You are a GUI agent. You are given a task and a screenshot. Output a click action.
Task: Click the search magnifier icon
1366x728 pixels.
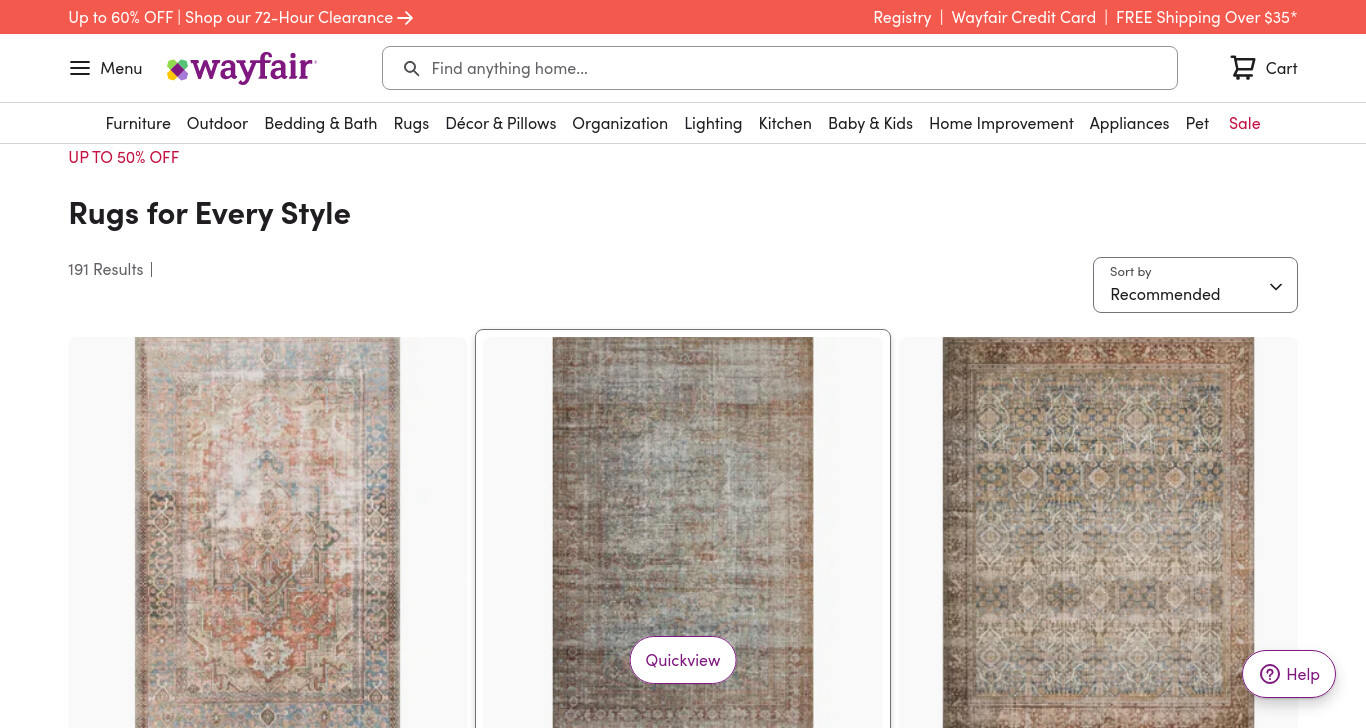[x=411, y=68]
